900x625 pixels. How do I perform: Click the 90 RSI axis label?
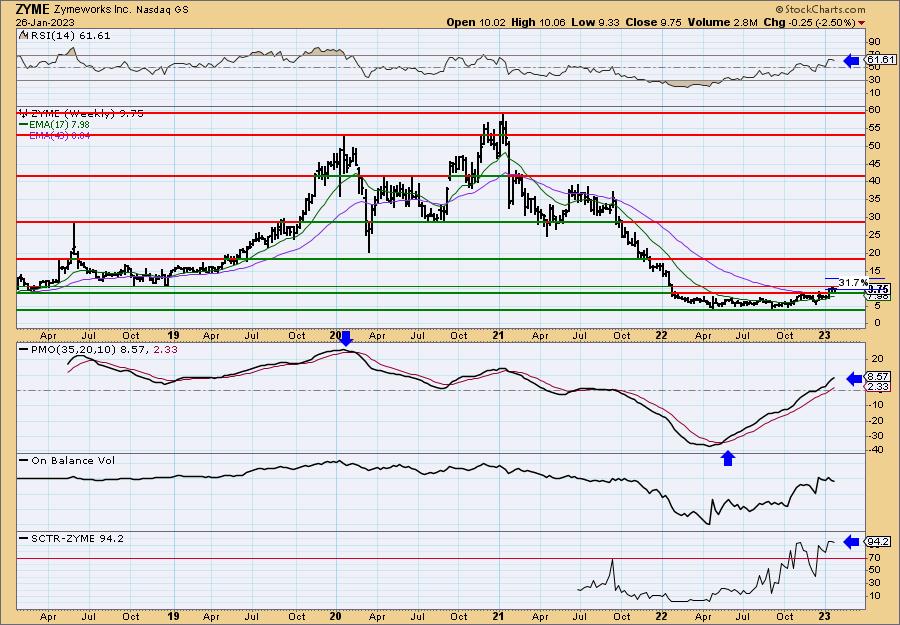pyautogui.click(x=874, y=42)
